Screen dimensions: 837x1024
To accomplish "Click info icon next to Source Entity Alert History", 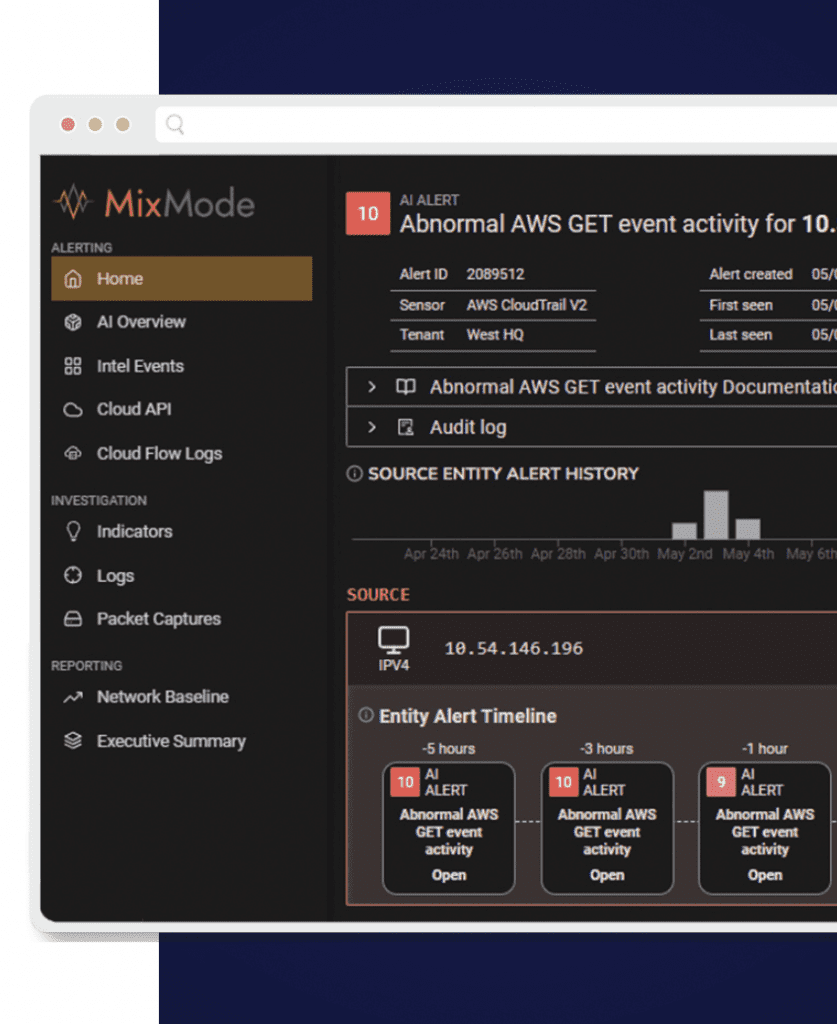I will tap(355, 473).
